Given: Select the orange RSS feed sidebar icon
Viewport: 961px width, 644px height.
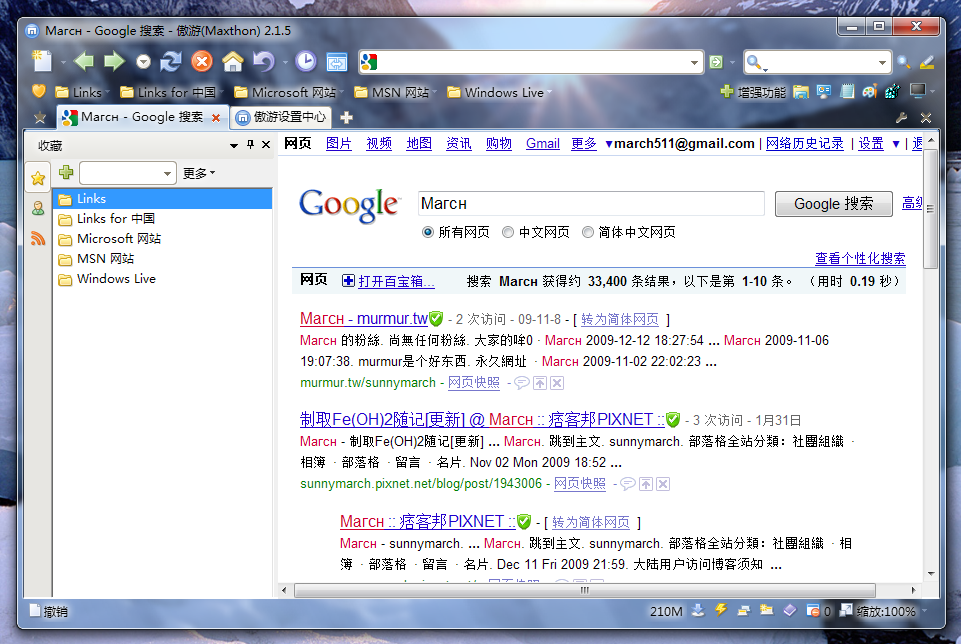Looking at the screenshot, I should pos(38,238).
